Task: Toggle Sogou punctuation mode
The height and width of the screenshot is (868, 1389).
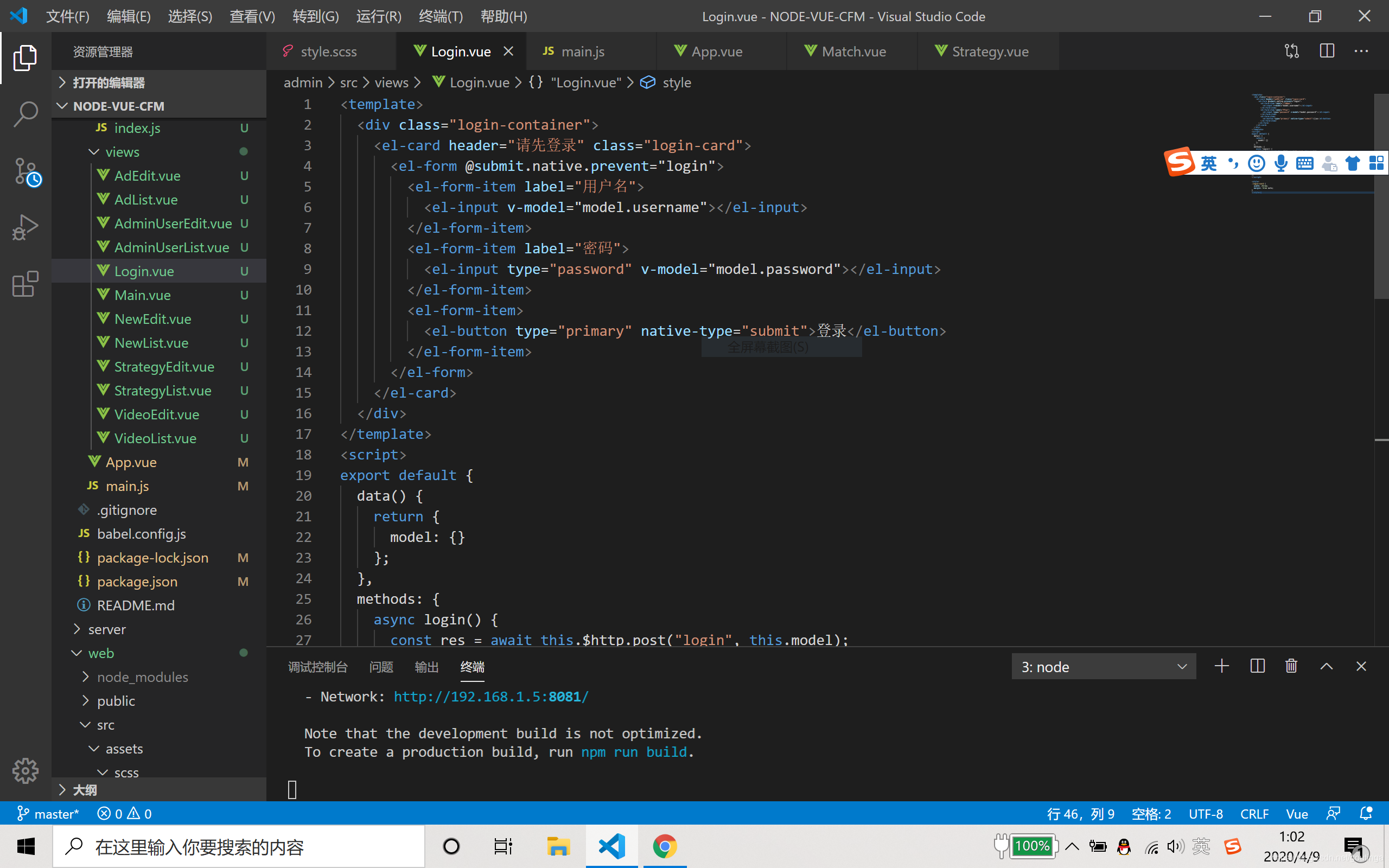Action: coord(1233,164)
